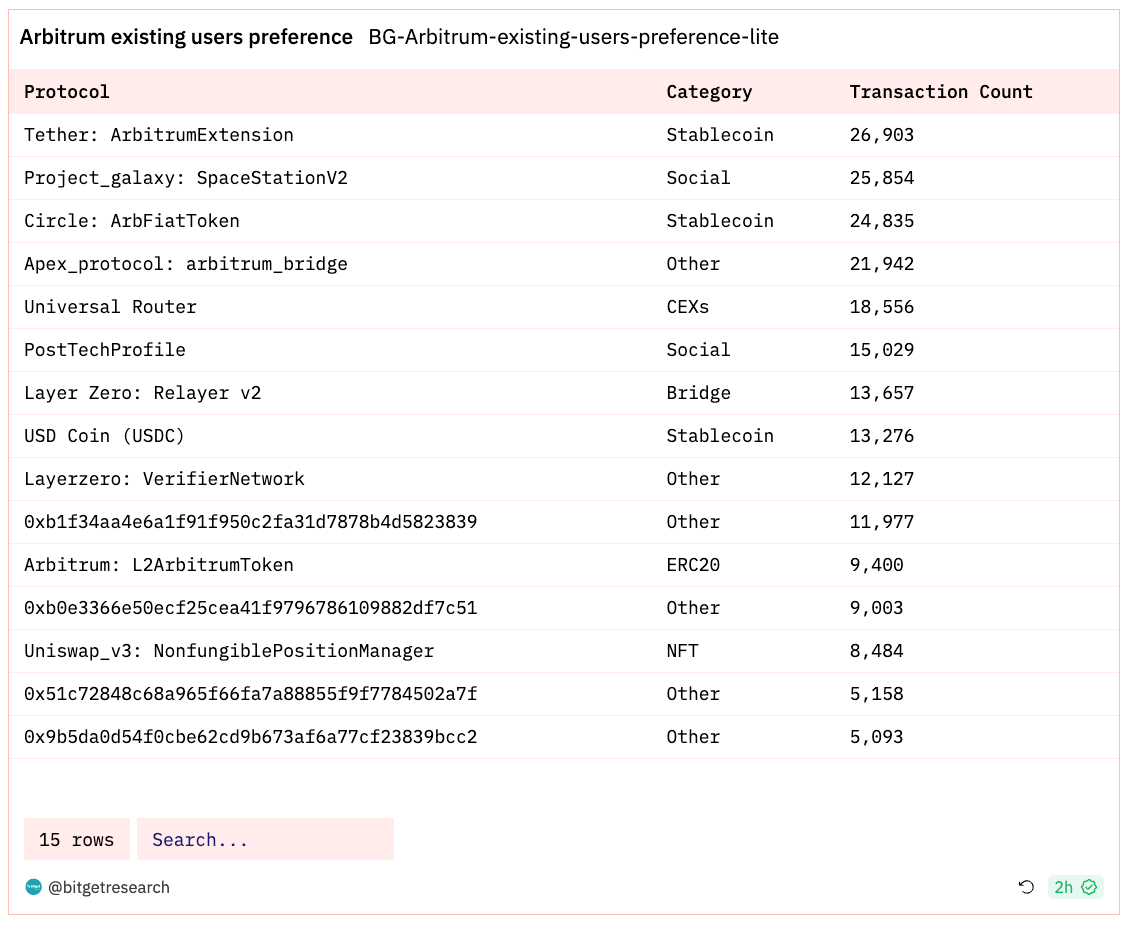Select the Tether: ArbitrumExtension cell
1126x928 pixels.
(x=159, y=135)
